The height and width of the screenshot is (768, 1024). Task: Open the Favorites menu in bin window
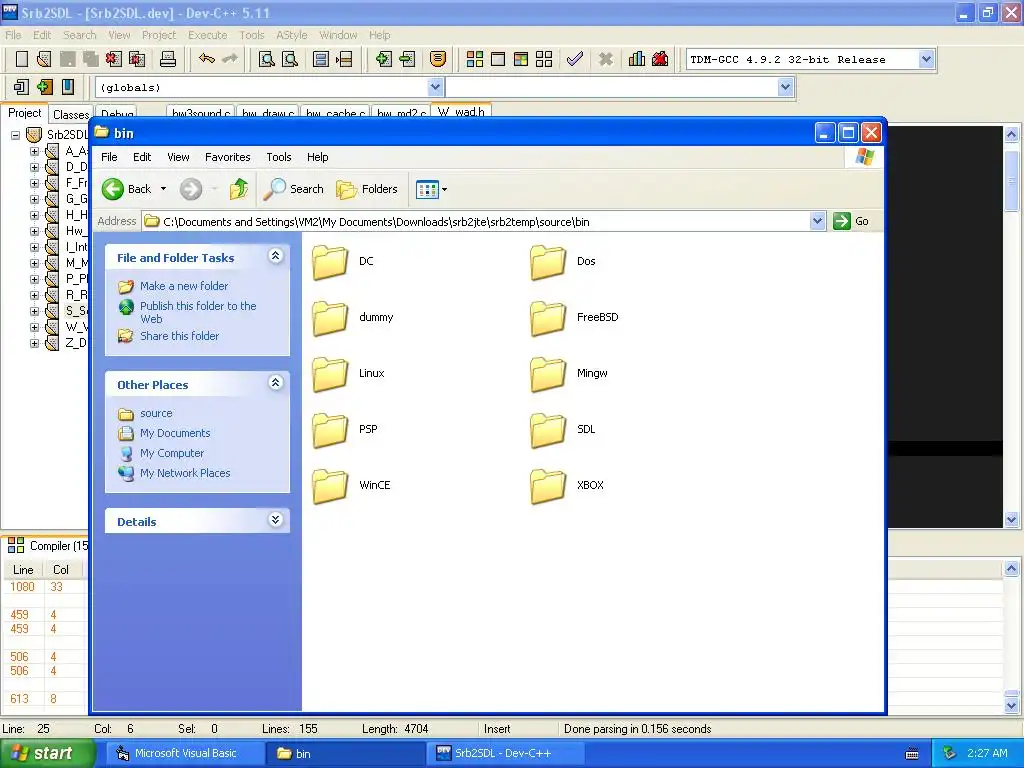(x=227, y=157)
